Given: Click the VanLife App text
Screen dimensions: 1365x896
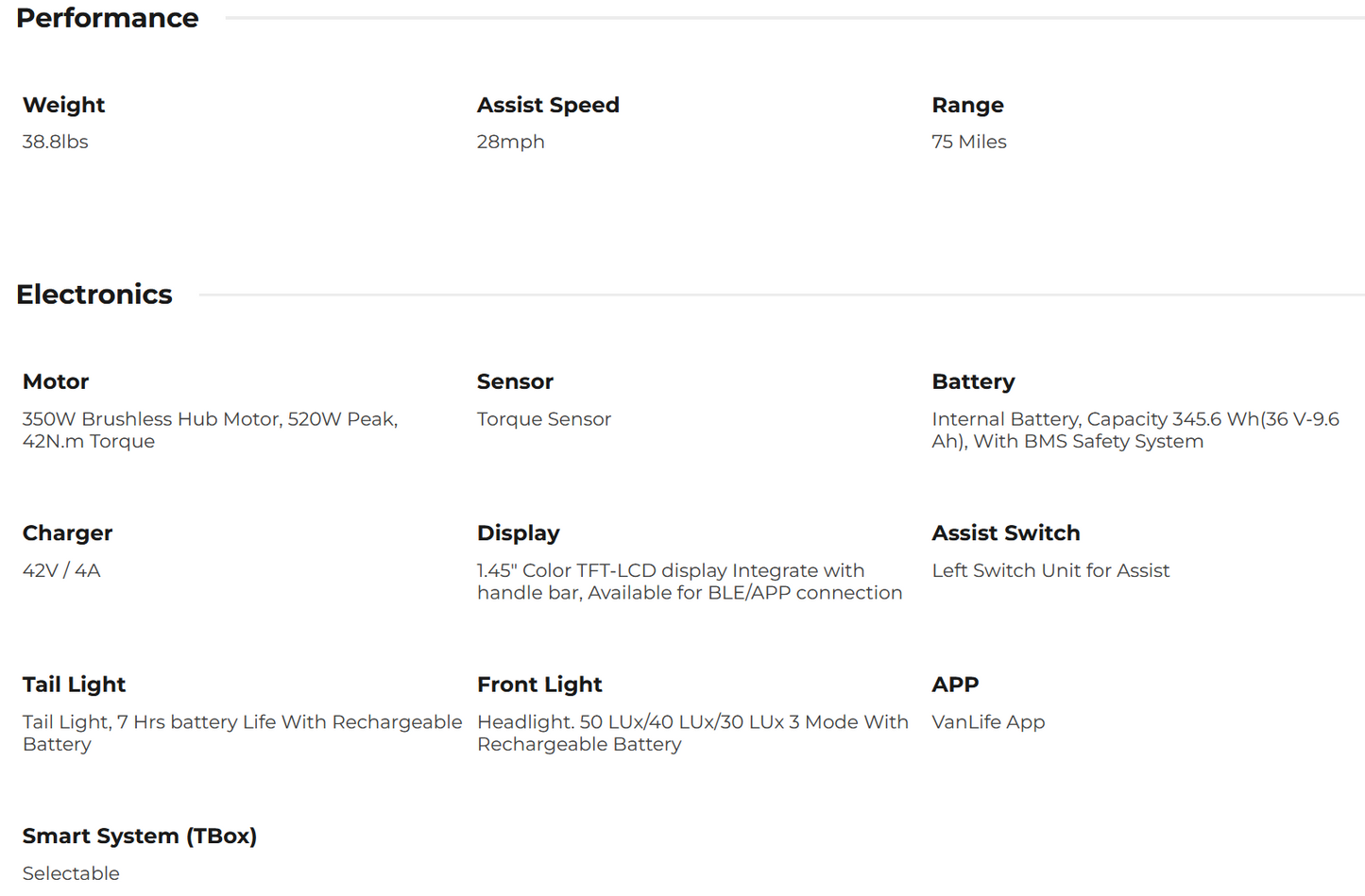Looking at the screenshot, I should (x=987, y=722).
